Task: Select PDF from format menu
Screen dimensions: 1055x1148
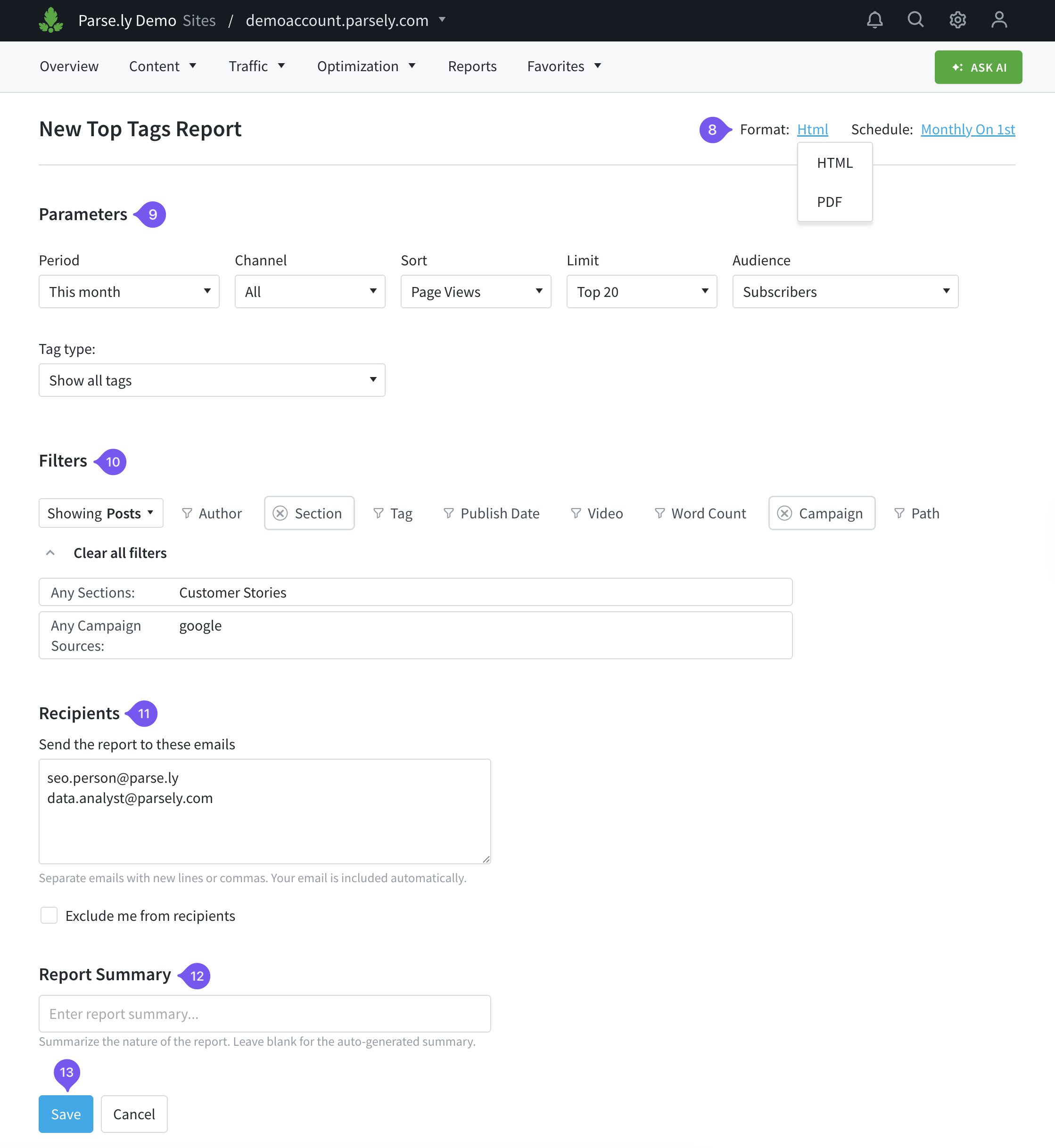Action: click(829, 202)
